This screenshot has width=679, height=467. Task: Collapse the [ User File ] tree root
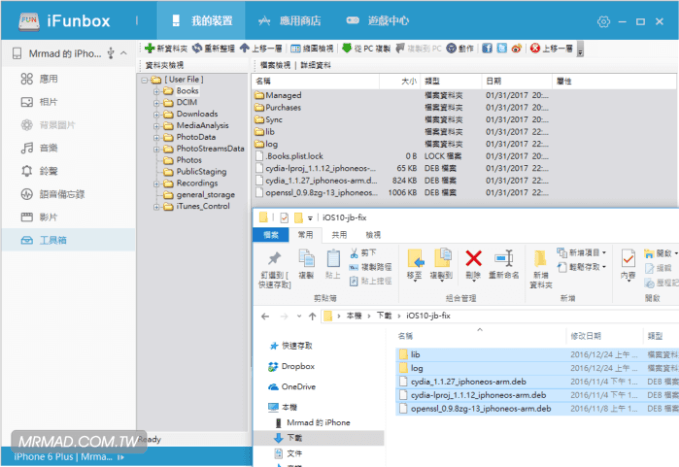[x=145, y=80]
